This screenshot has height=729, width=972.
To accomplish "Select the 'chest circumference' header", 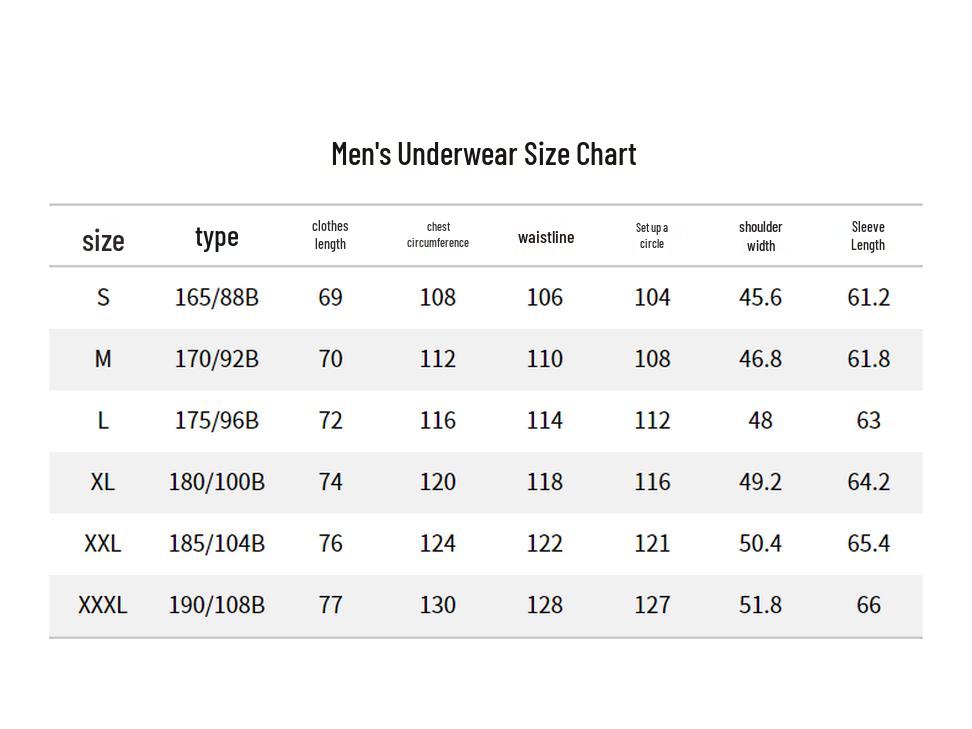I will point(438,235).
